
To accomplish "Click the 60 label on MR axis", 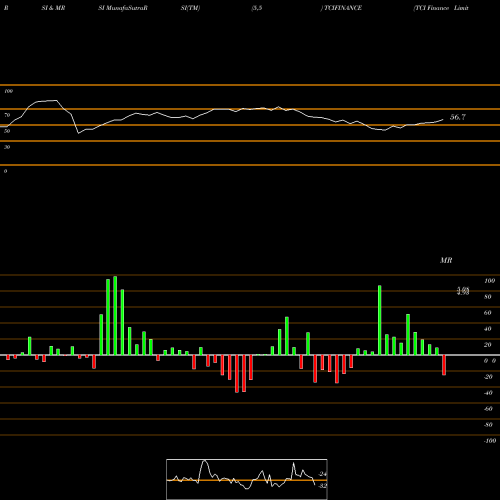I will 488,313.
